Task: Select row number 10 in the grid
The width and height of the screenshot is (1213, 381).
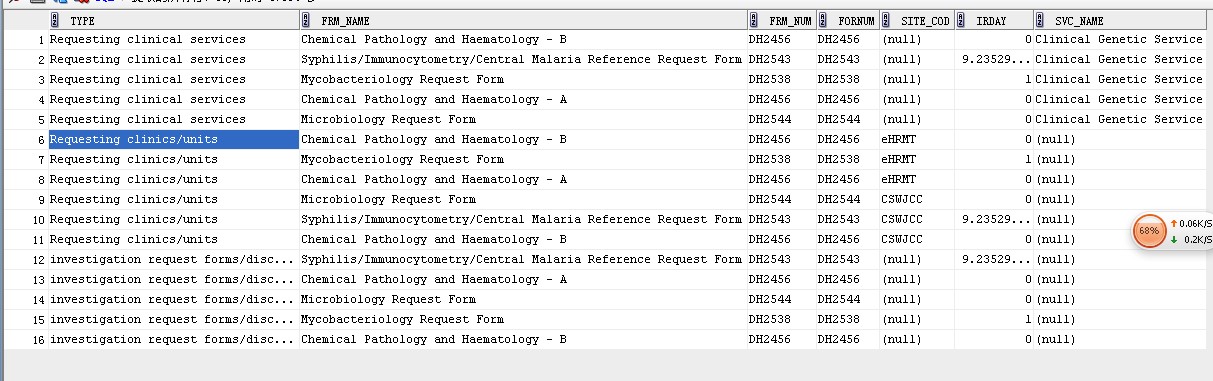Action: (x=38, y=220)
